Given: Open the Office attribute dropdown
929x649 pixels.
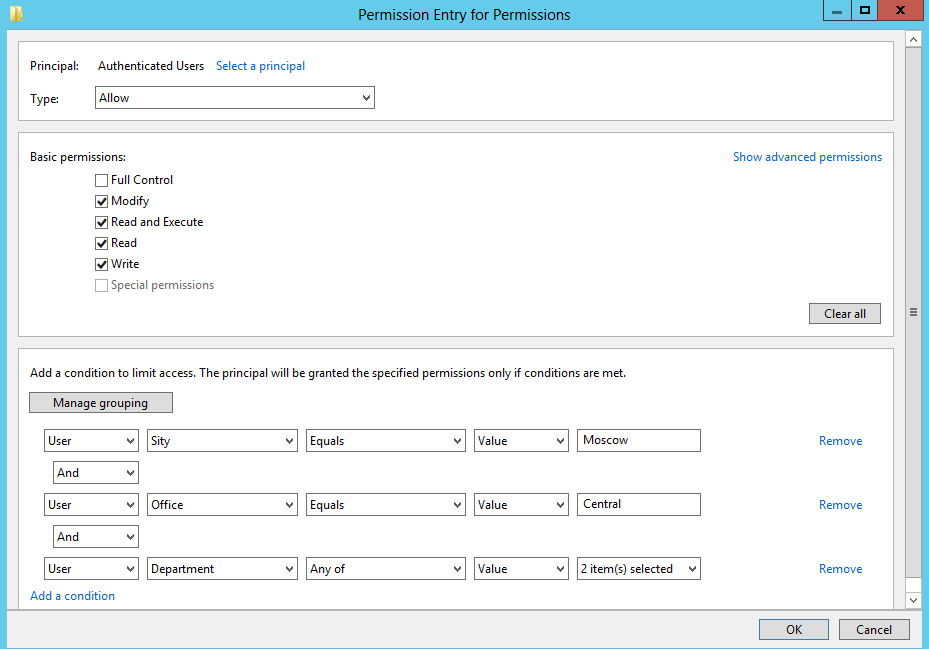Looking at the screenshot, I should [222, 504].
